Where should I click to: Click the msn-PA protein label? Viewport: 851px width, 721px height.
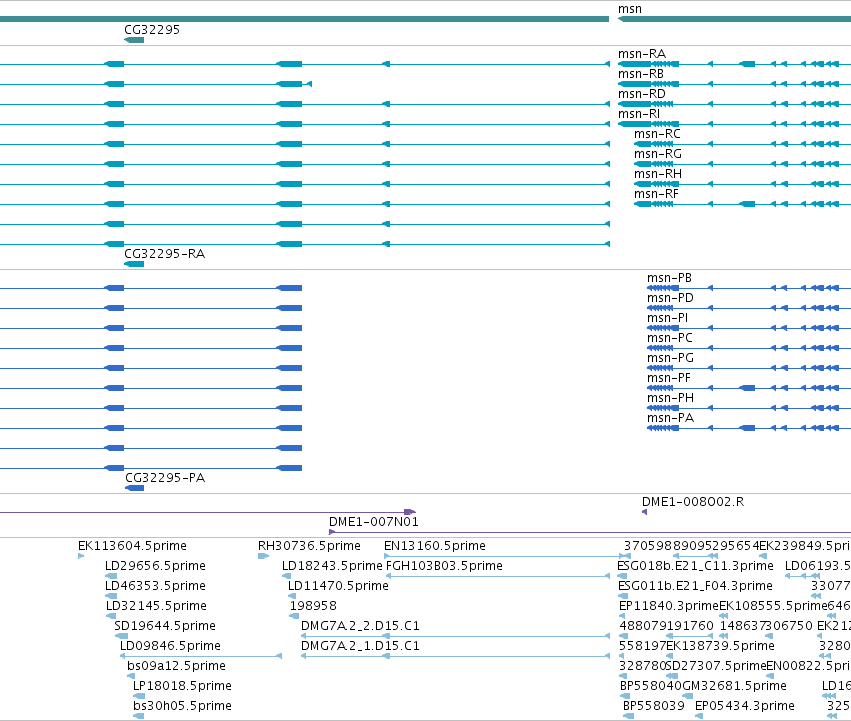(670, 418)
